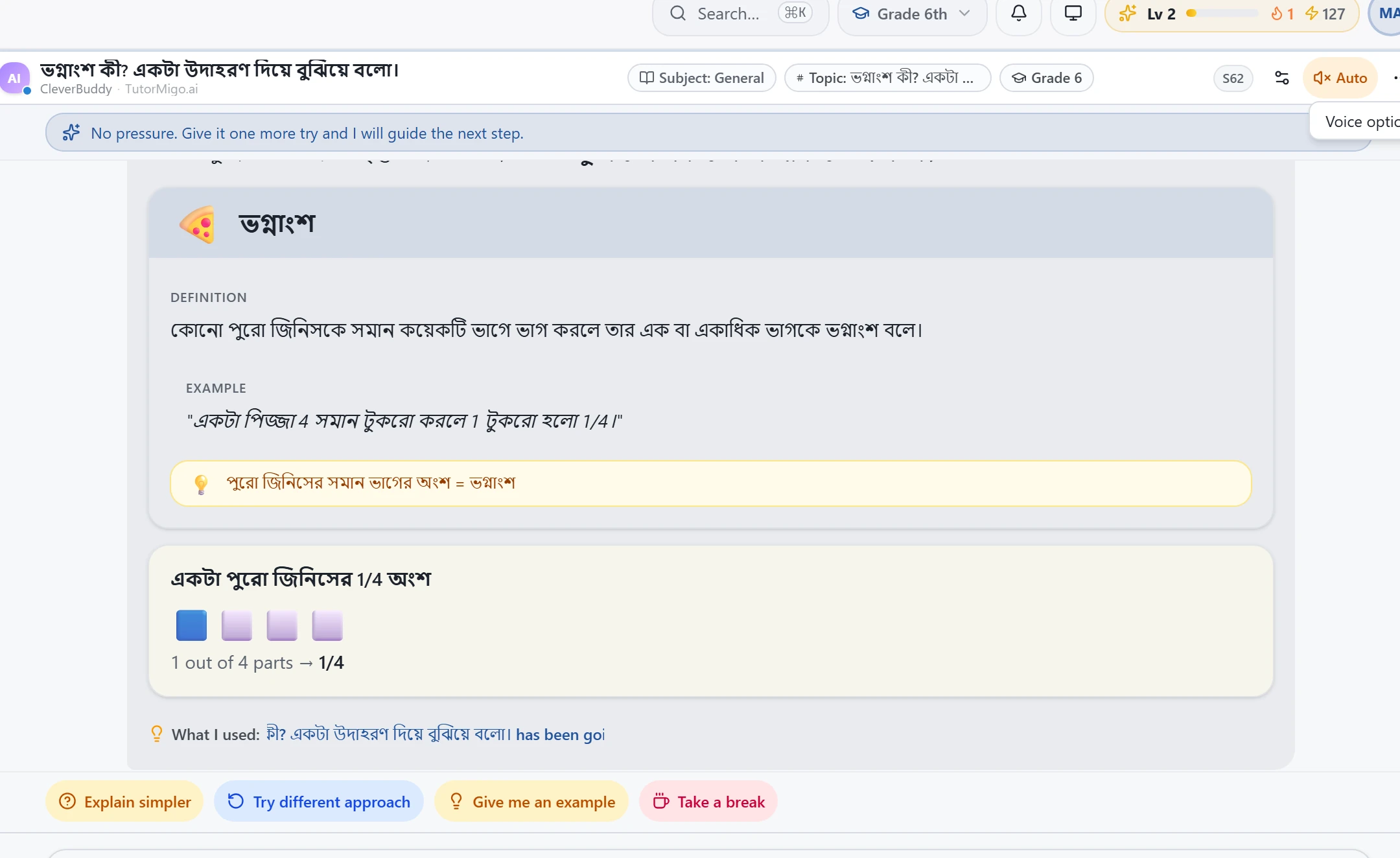Open the notifications bell icon
Screen dimensions: 1400x858
(x=1018, y=13)
